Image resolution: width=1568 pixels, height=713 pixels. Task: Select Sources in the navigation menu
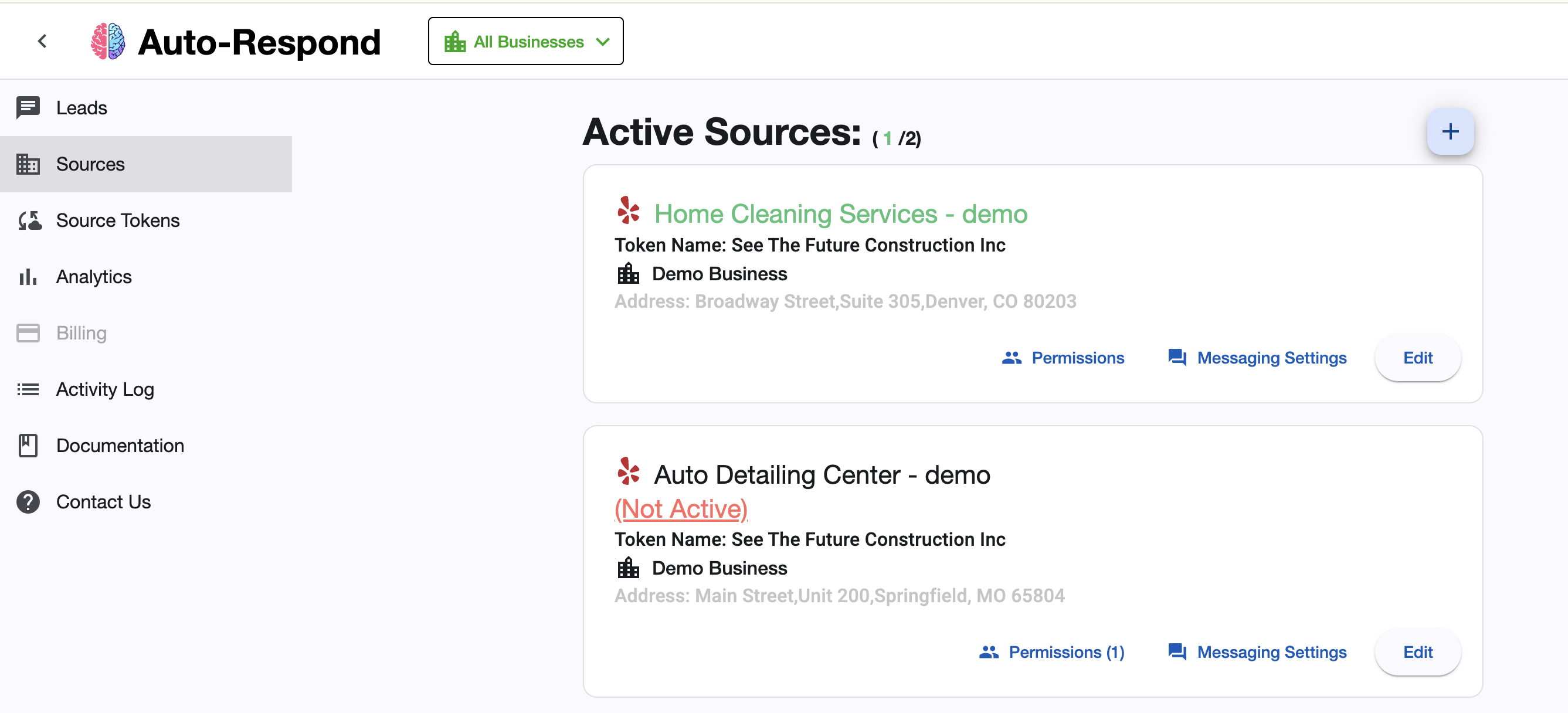pos(90,164)
